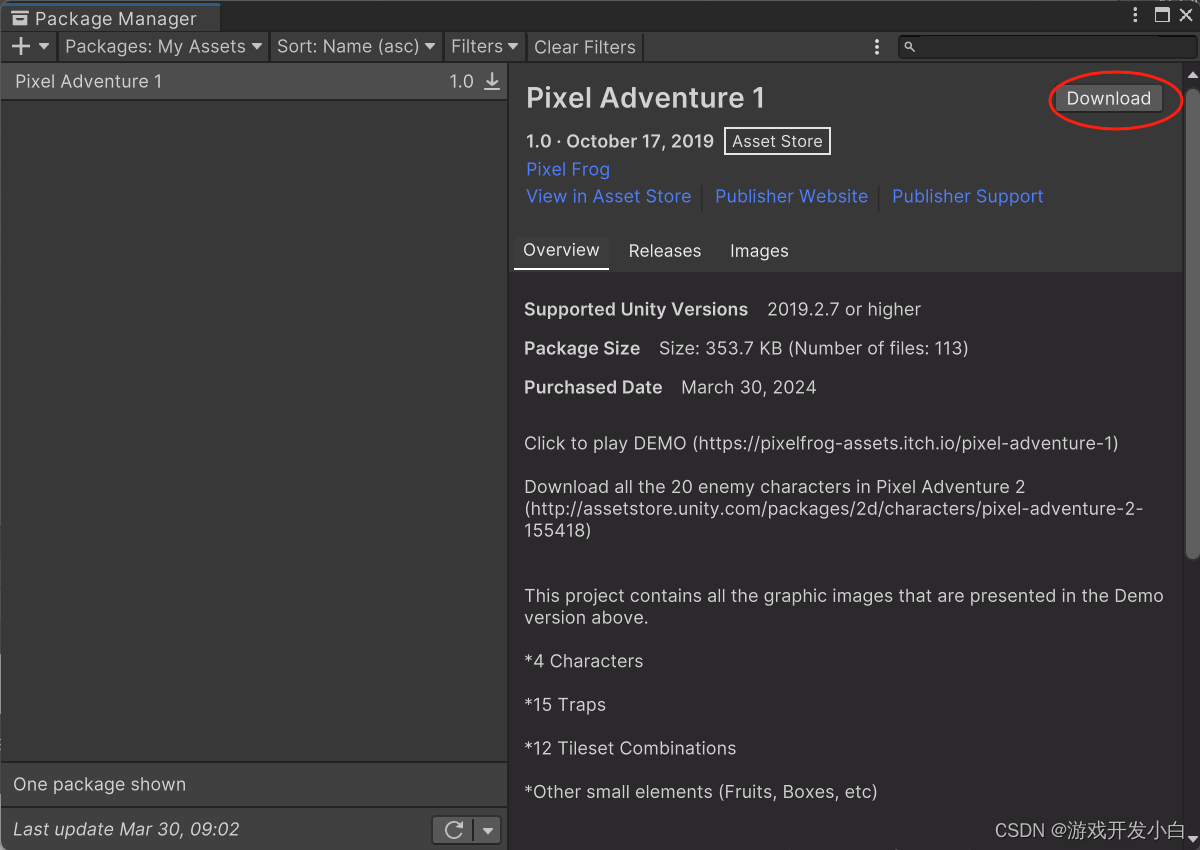Viewport: 1200px width, 850px height.
Task: Click the Package Manager tab icon
Action: click(x=20, y=17)
